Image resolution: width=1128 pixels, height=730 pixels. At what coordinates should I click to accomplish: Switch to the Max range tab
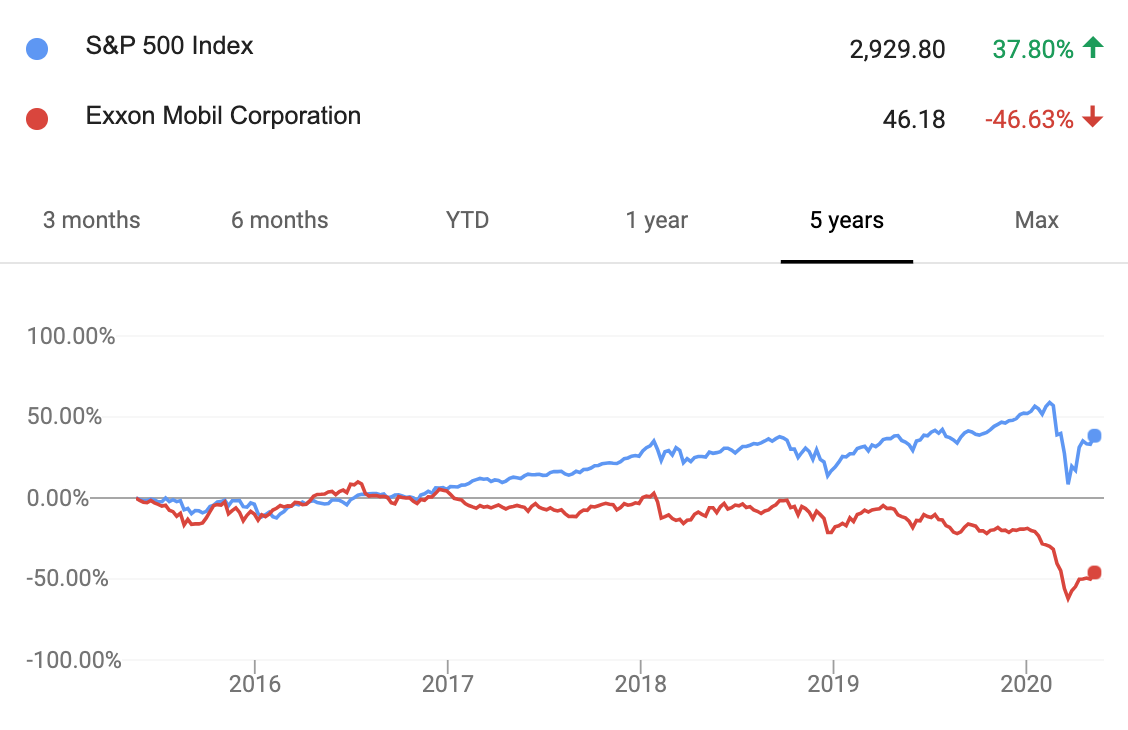click(1037, 220)
